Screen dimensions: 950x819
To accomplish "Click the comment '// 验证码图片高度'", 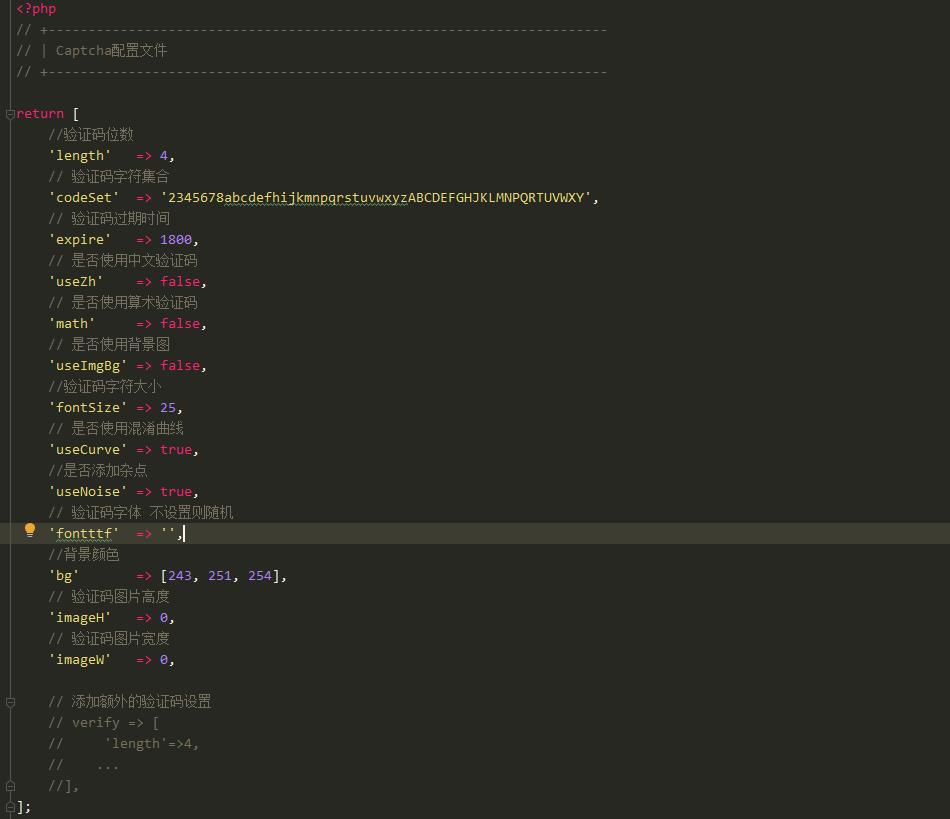I will click(x=109, y=597).
